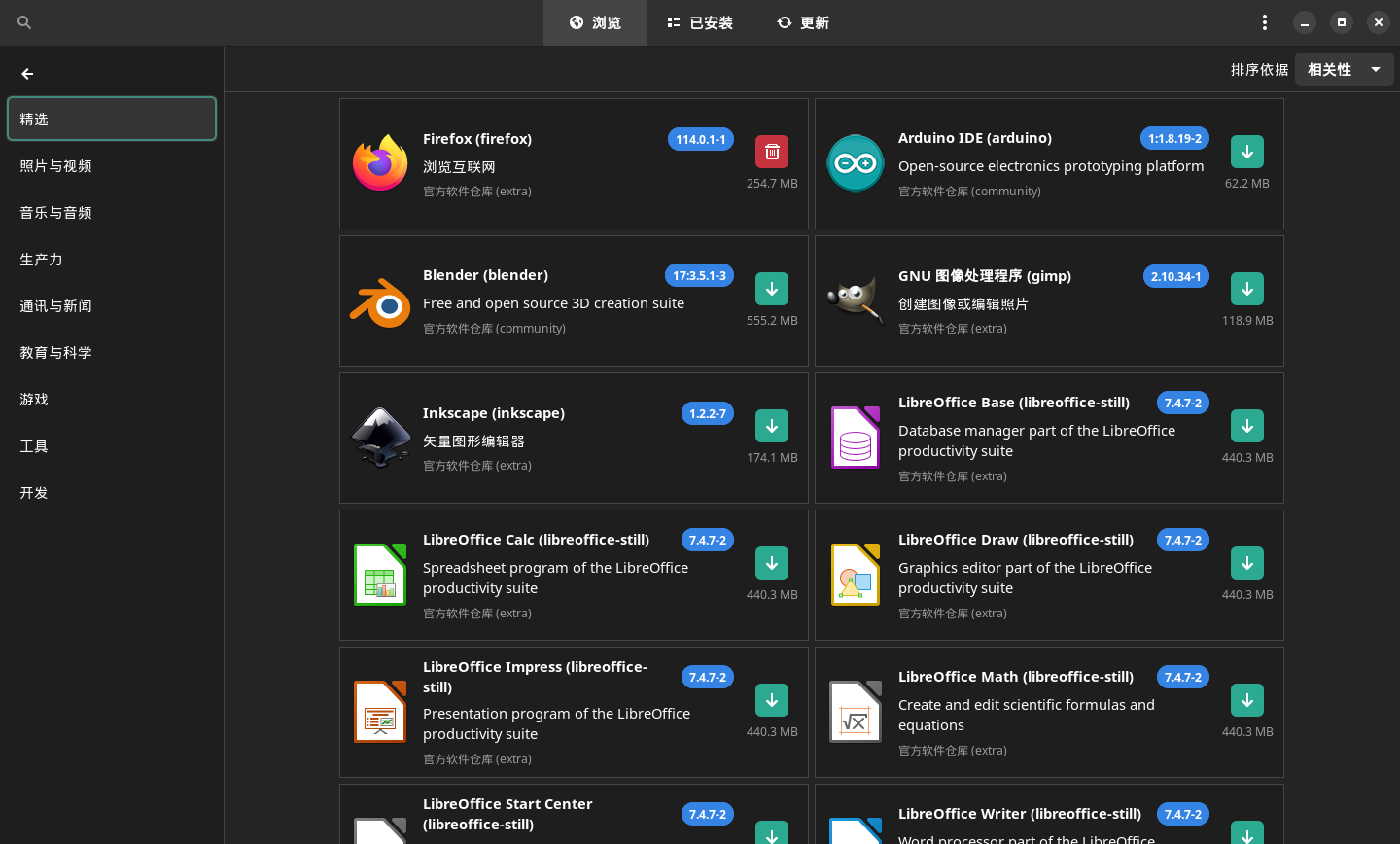
Task: Click Firefox version badge 114.0.1-1
Action: pos(700,139)
